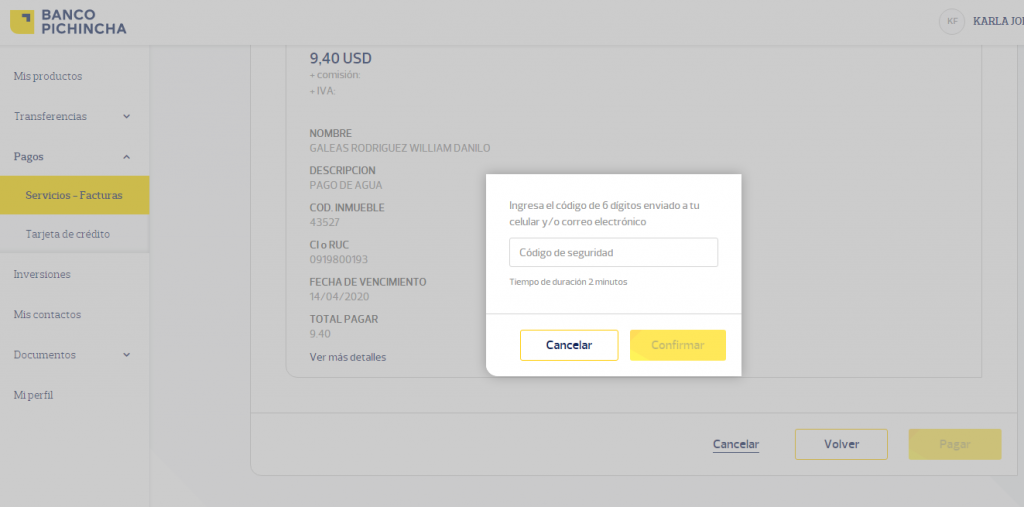This screenshot has height=507, width=1024.
Task: Collapse the Pagos menu chevron
Action: click(x=127, y=157)
